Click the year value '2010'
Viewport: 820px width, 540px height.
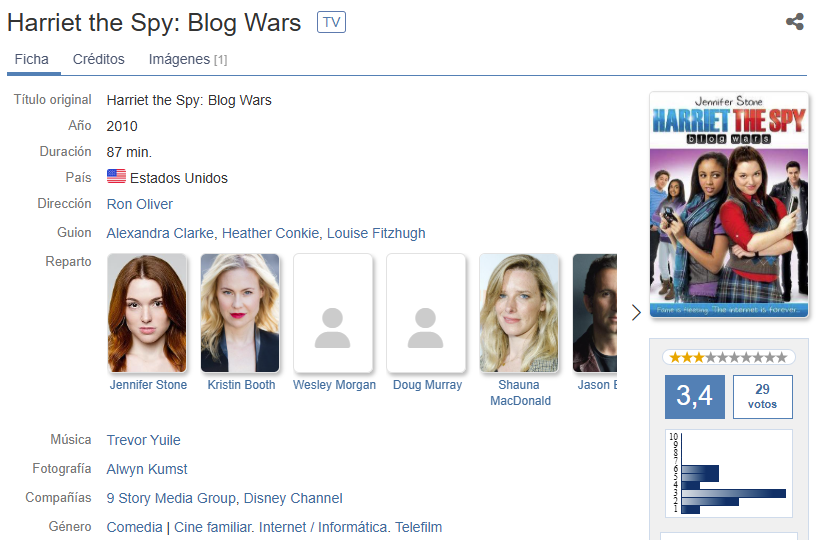(122, 127)
